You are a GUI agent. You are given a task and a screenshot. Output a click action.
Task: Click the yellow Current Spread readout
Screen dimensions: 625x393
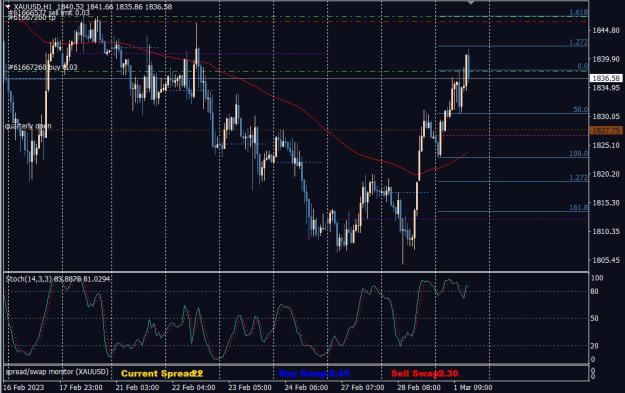point(162,373)
